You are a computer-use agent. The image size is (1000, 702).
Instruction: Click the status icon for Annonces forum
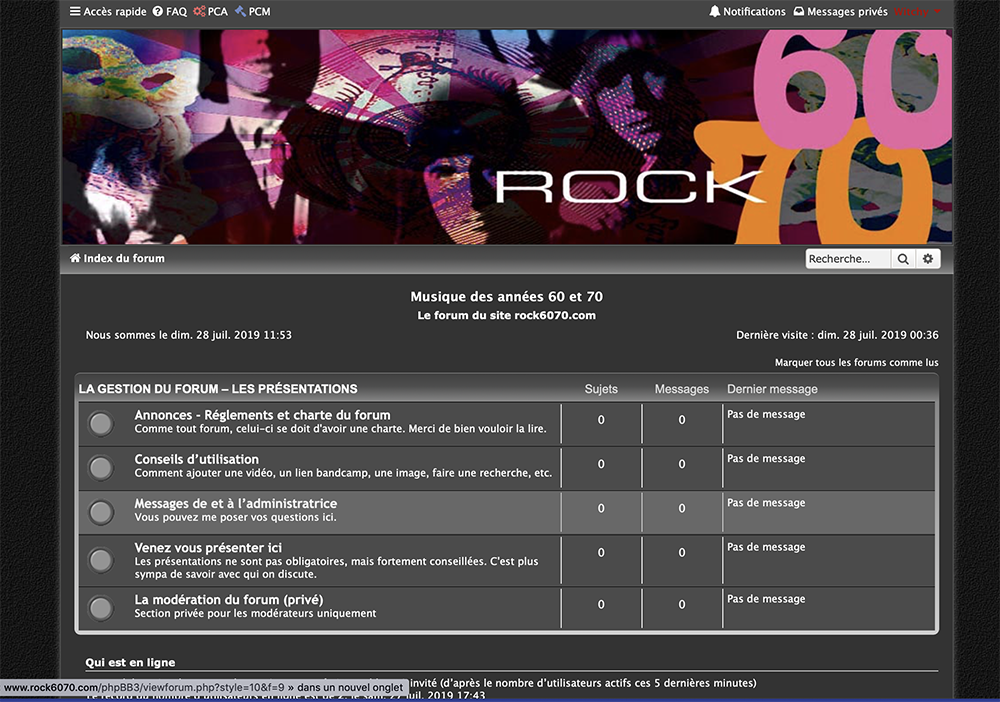101,423
